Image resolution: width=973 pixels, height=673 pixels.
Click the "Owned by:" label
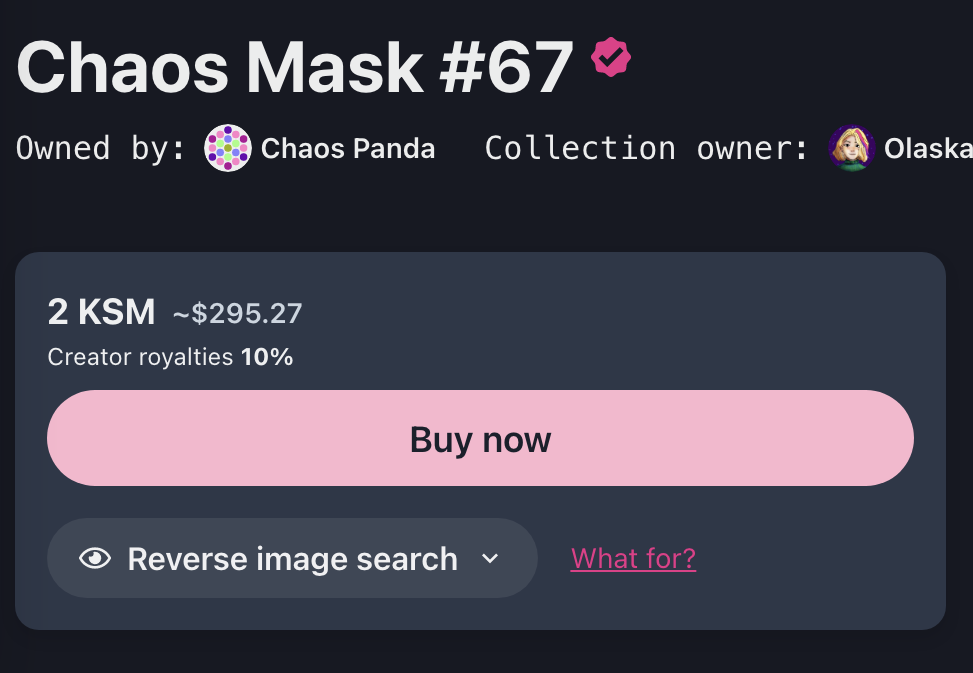click(101, 149)
